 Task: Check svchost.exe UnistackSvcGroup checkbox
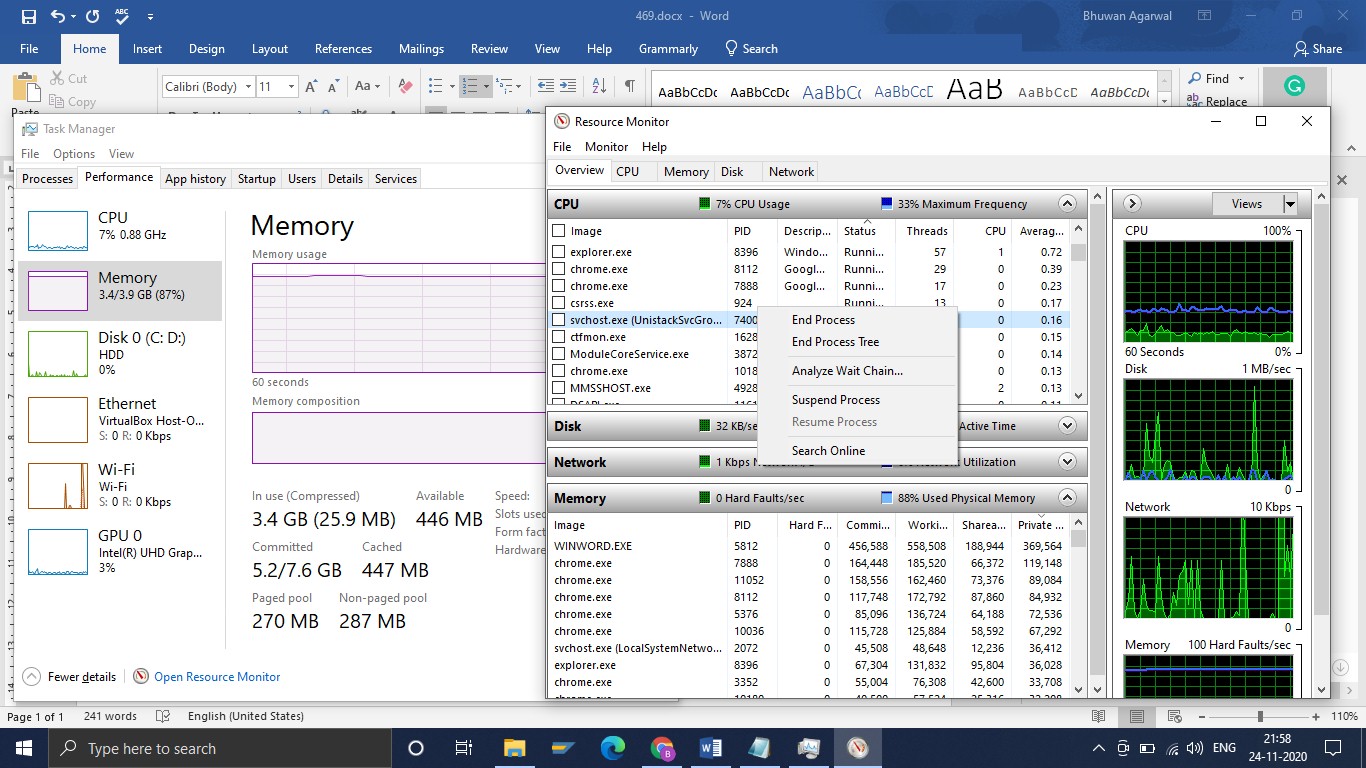(x=559, y=320)
